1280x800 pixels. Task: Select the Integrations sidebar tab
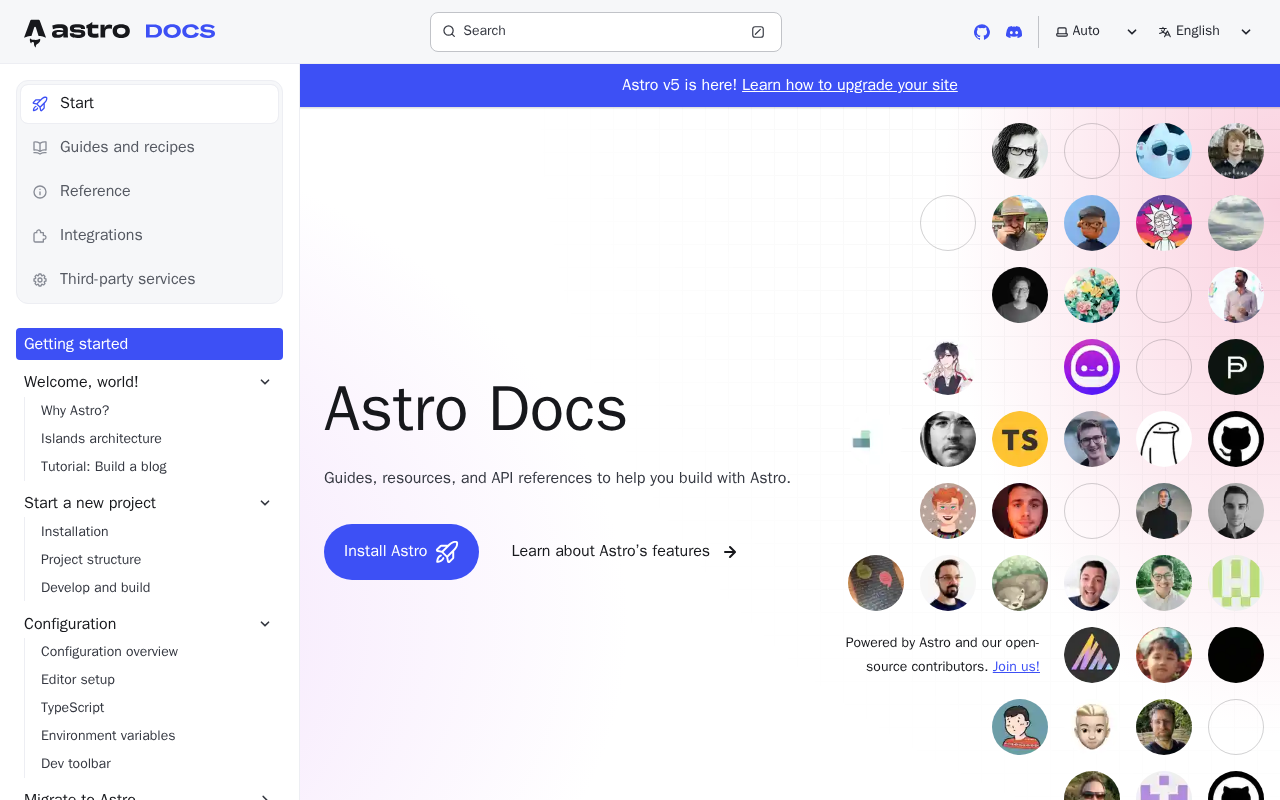pos(149,235)
